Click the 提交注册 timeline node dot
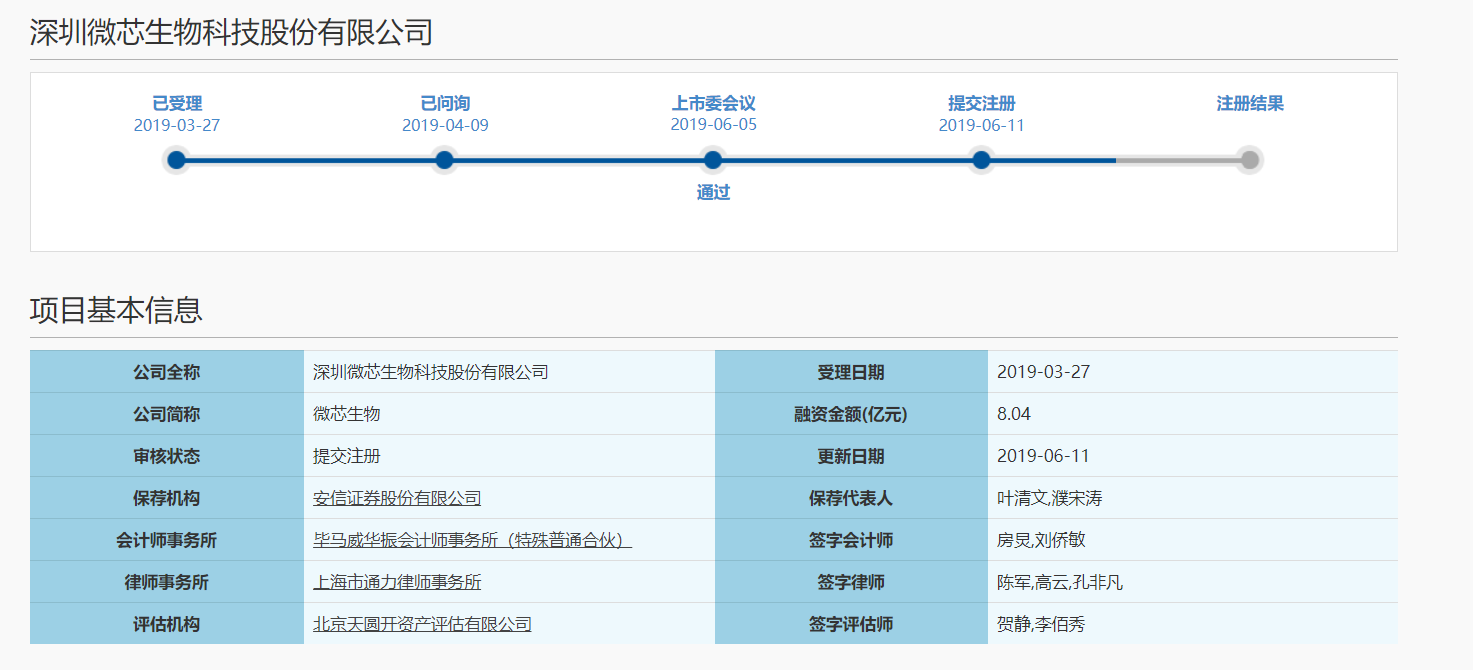Viewport: 1473px width, 670px height. tap(981, 160)
